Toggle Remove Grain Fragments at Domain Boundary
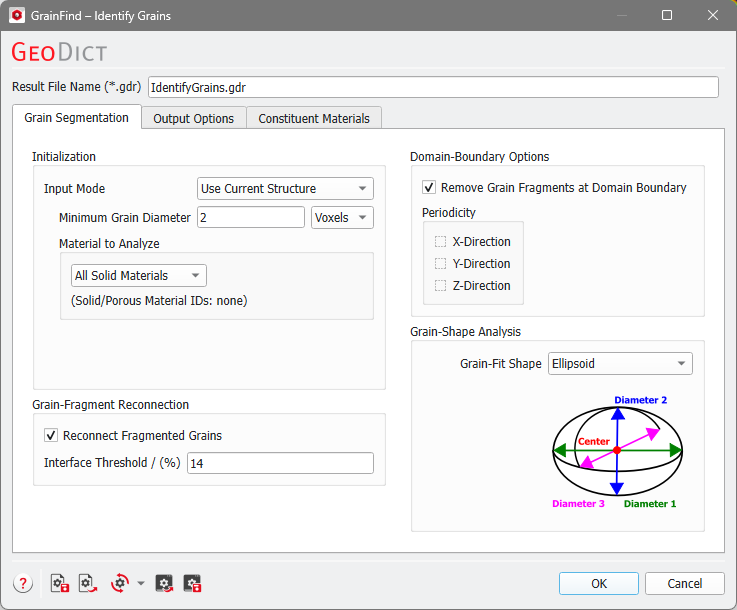Viewport: 737px width, 610px height. [x=429, y=188]
